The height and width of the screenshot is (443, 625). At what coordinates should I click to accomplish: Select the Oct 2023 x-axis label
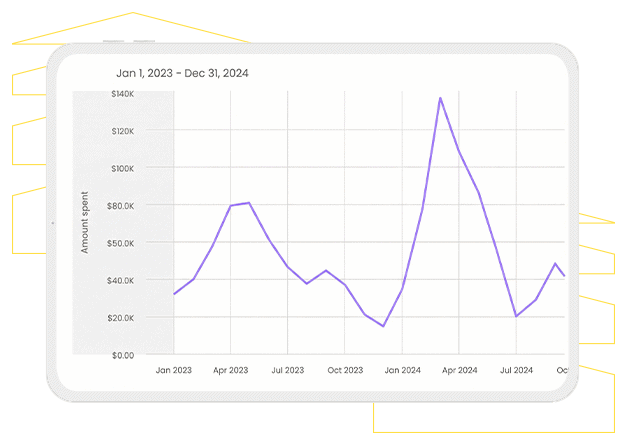[345, 370]
